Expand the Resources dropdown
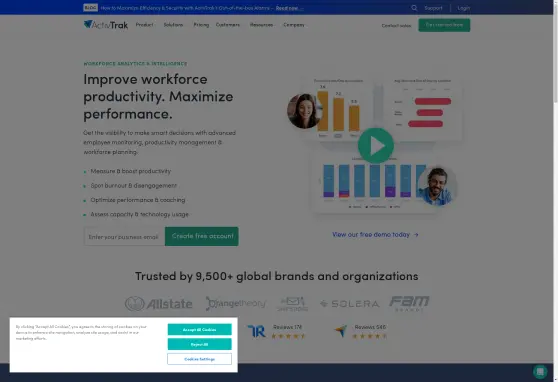The height and width of the screenshot is (382, 558). click(261, 25)
